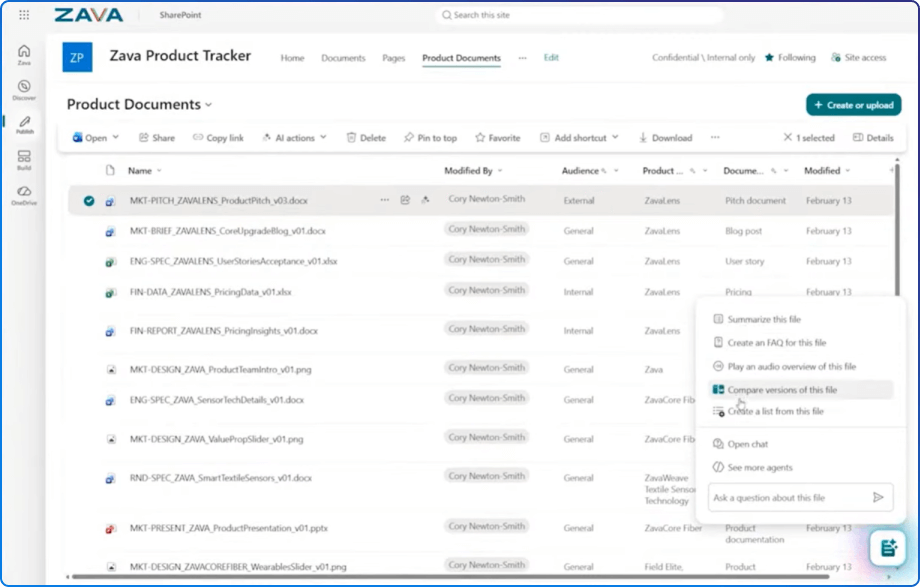Click Create or upload button
920x587 pixels.
click(x=854, y=105)
